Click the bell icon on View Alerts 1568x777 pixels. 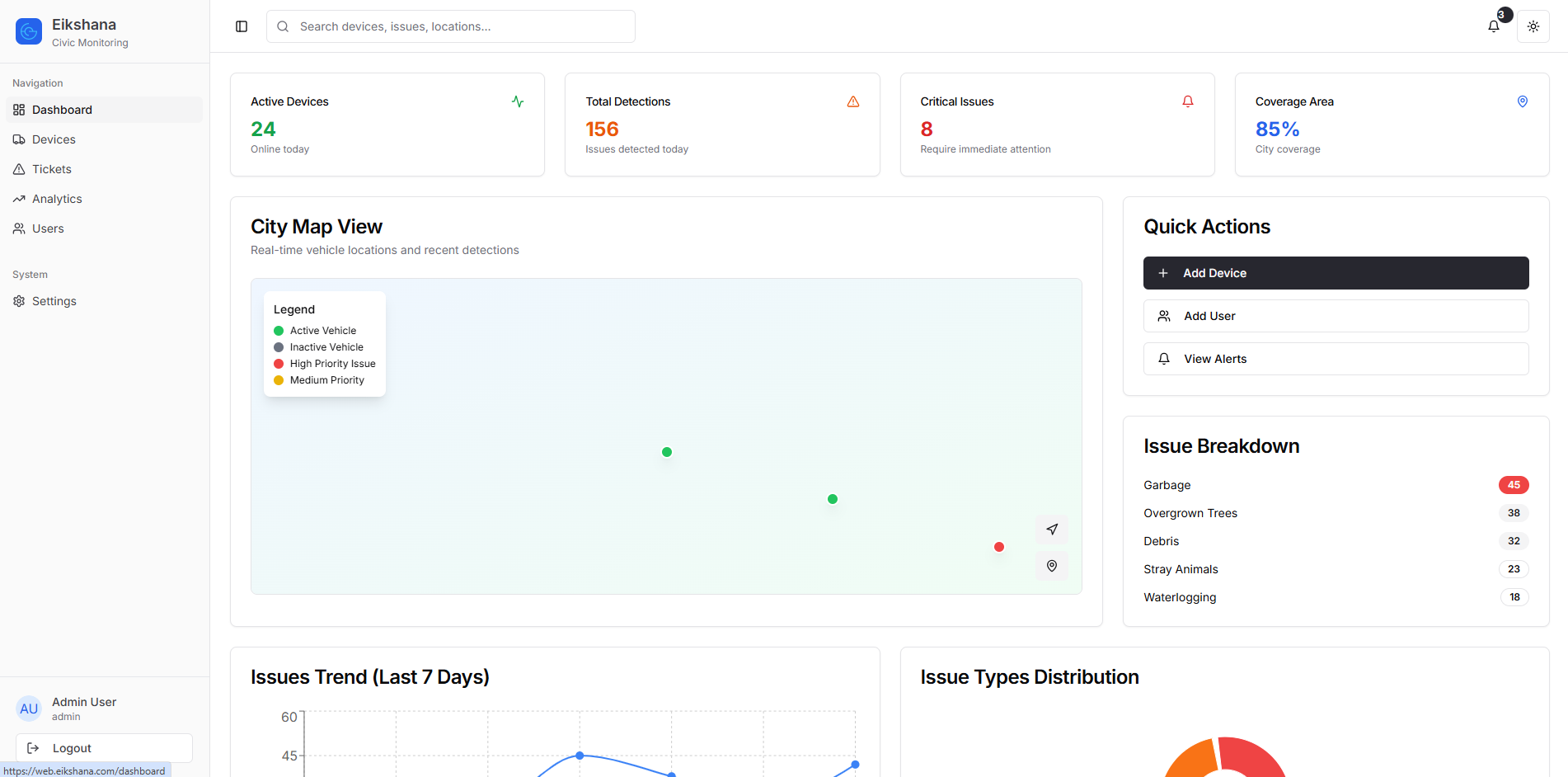click(x=1164, y=359)
